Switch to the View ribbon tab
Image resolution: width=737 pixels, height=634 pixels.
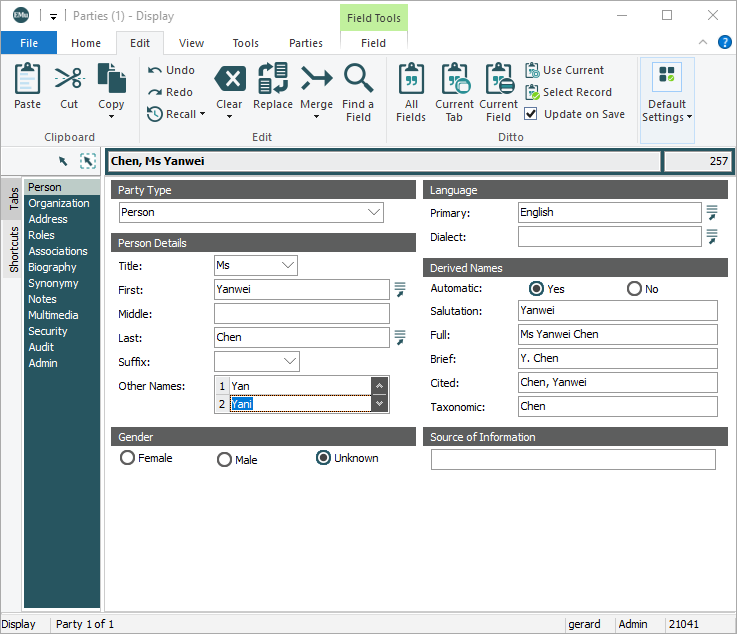pos(191,43)
